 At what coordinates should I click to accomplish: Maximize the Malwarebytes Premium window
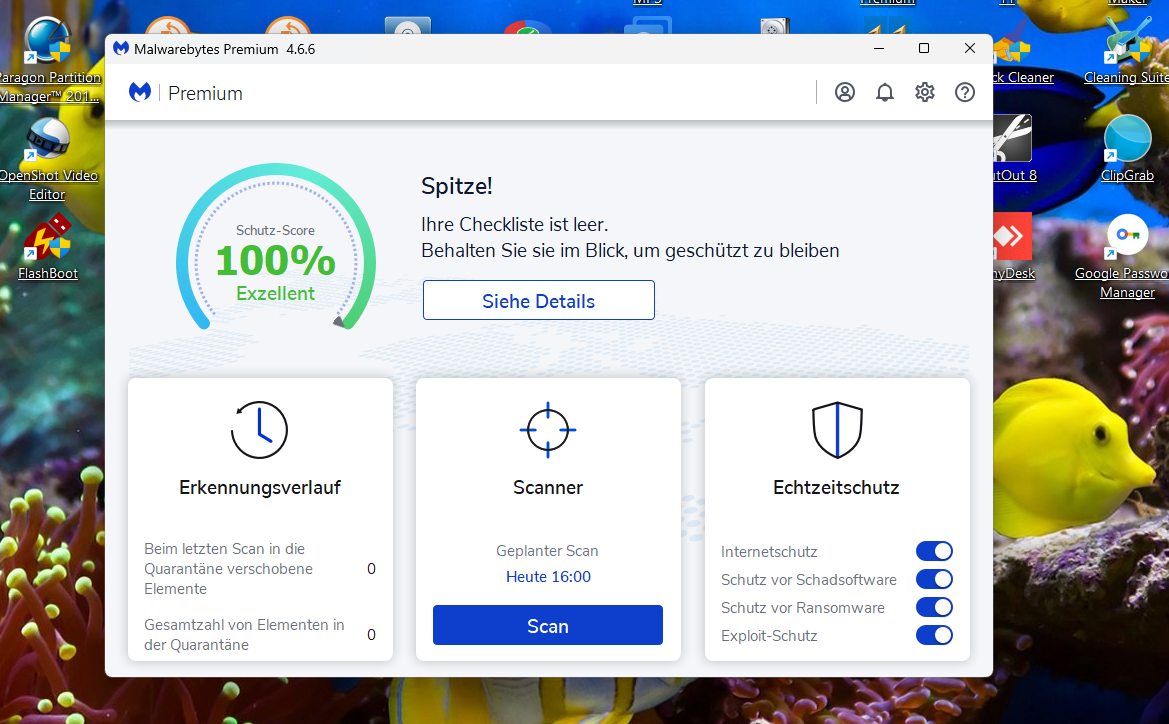coord(924,48)
